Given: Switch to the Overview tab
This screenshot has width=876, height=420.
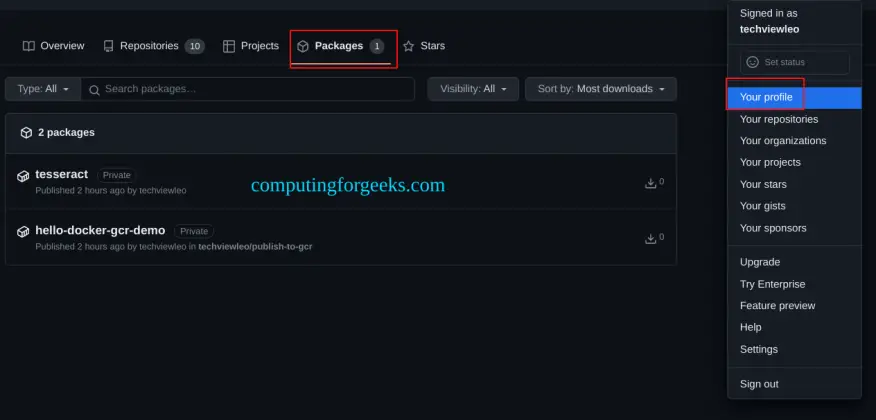Looking at the screenshot, I should [x=54, y=46].
